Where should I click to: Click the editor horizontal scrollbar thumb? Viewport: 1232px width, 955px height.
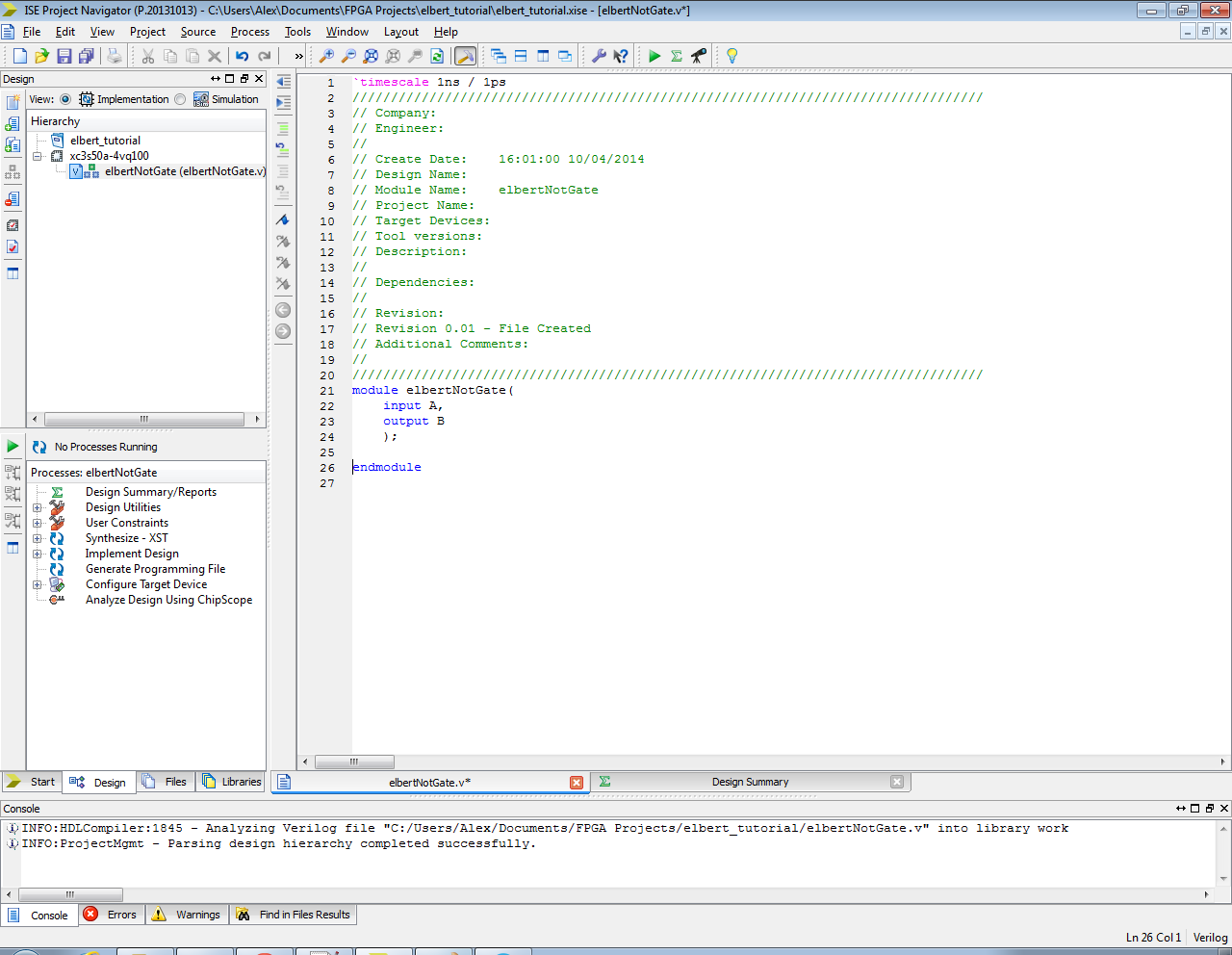tap(354, 761)
